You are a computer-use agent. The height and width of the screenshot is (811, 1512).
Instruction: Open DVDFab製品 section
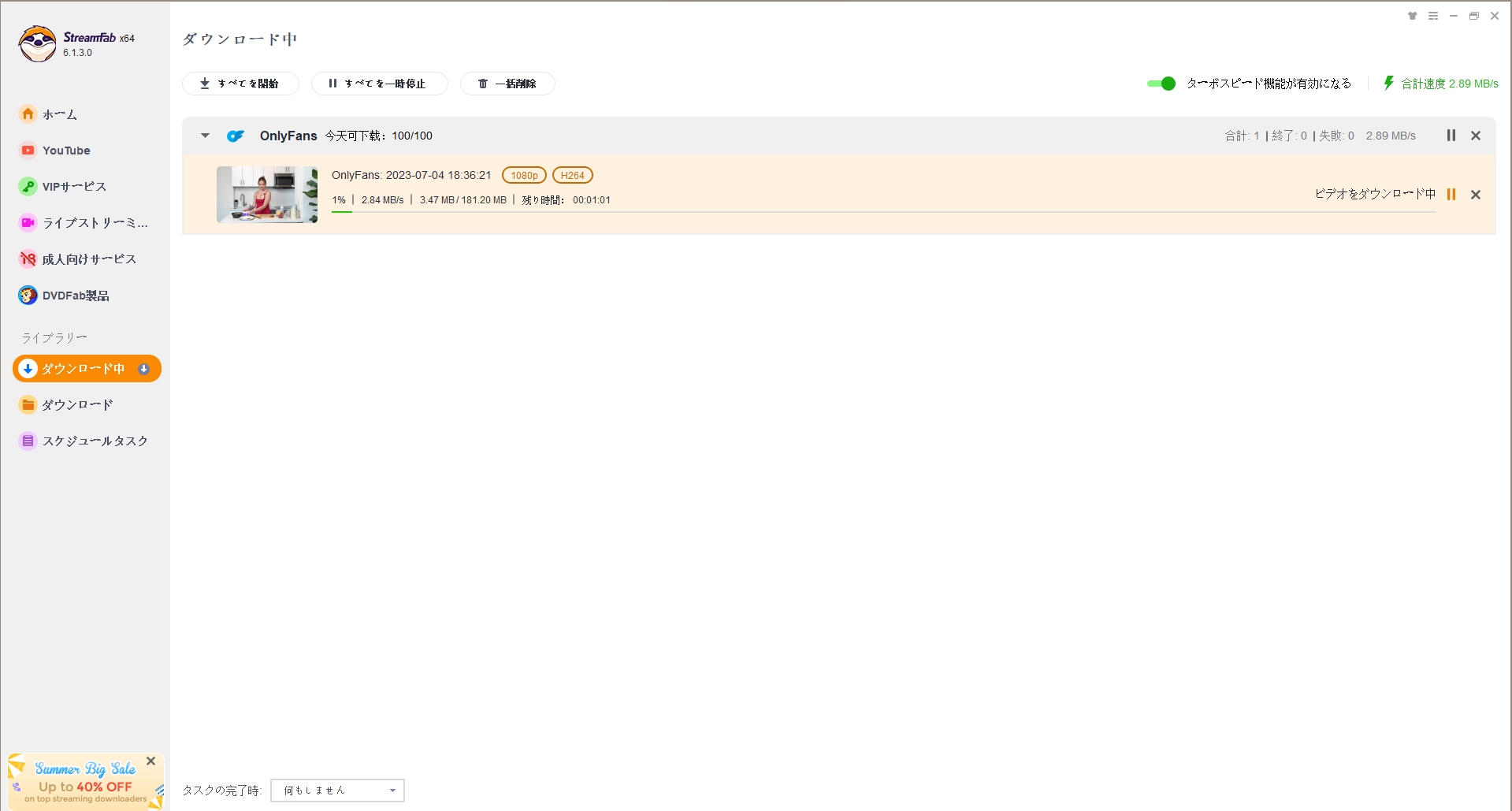[x=76, y=296]
